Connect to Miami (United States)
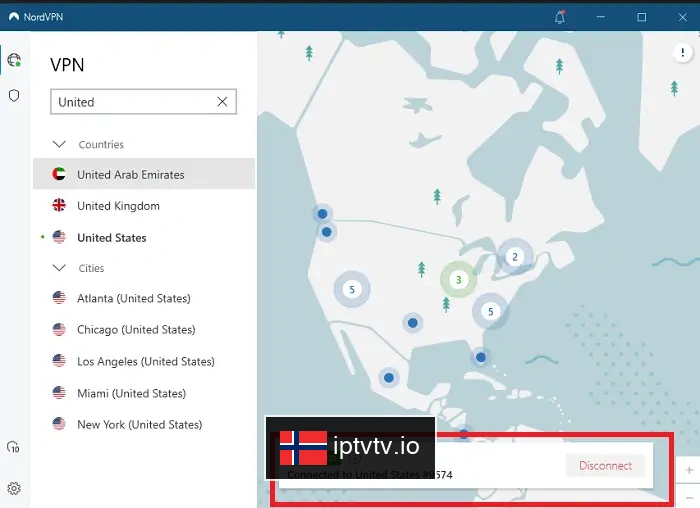This screenshot has height=508, width=700. tap(144, 393)
